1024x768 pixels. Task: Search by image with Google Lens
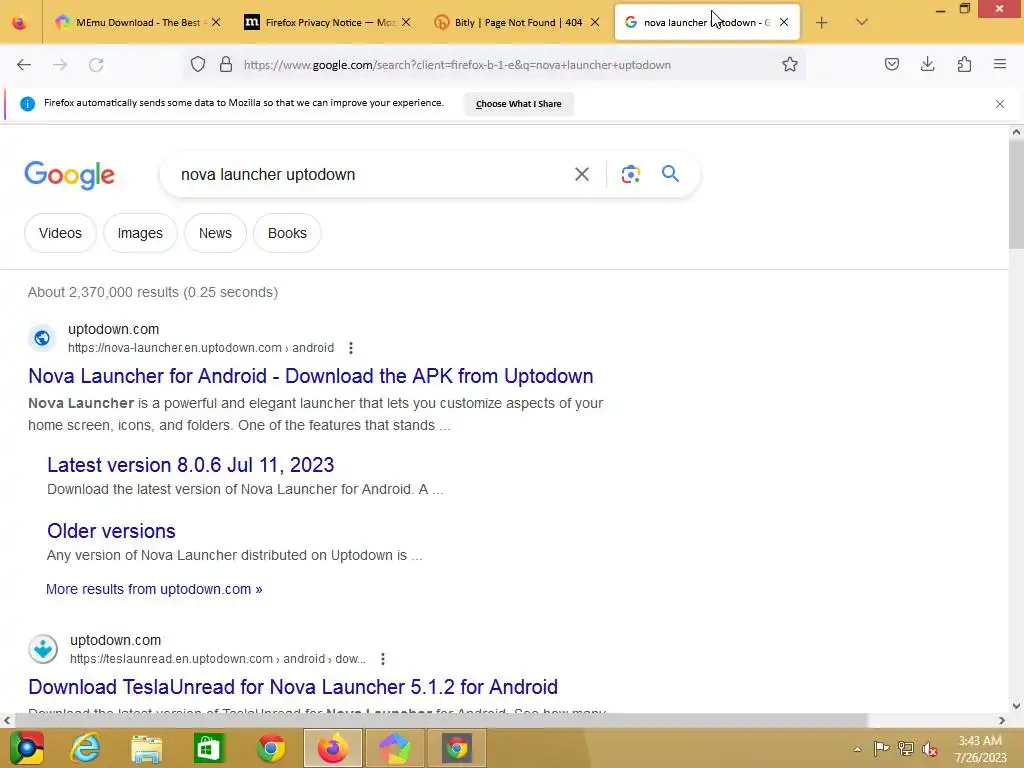pyautogui.click(x=630, y=174)
